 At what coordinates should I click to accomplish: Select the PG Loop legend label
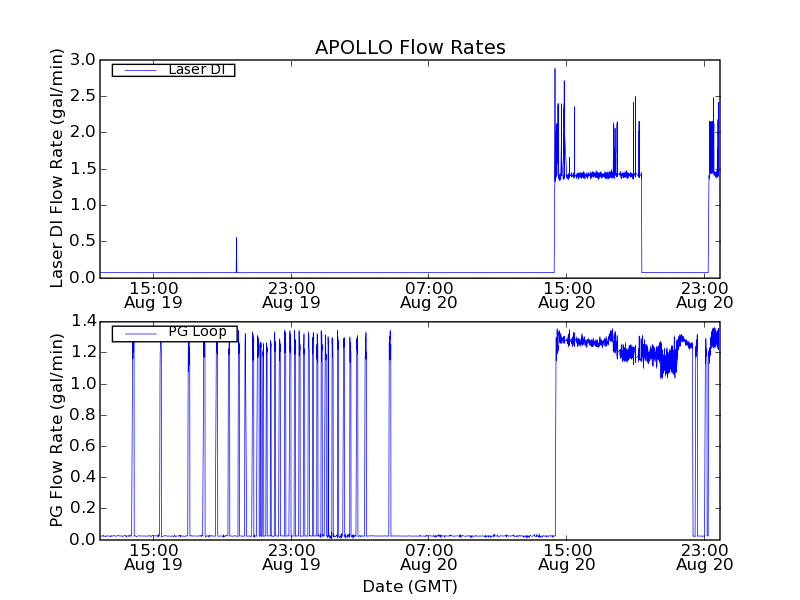click(197, 332)
